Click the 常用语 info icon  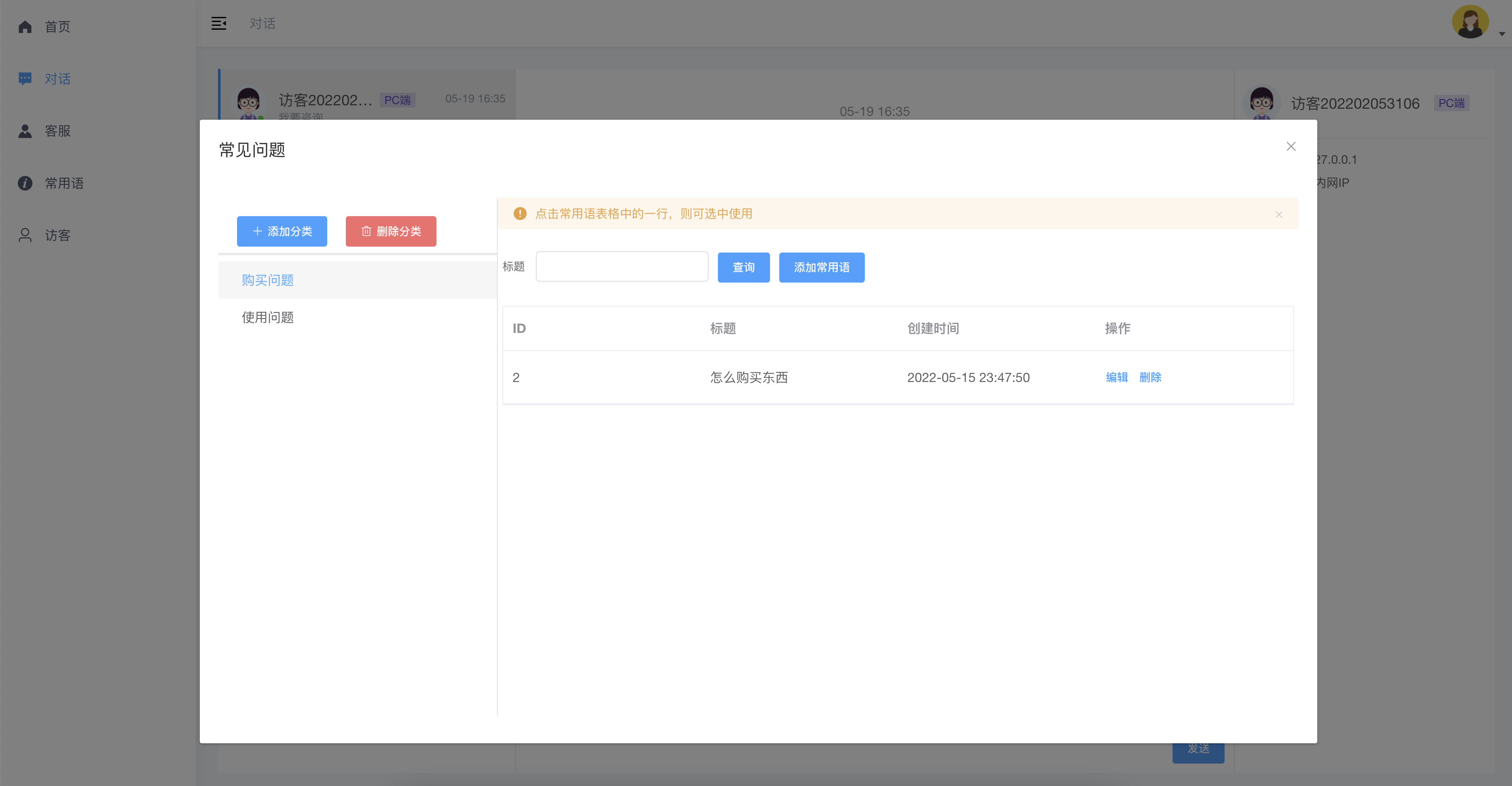25,183
